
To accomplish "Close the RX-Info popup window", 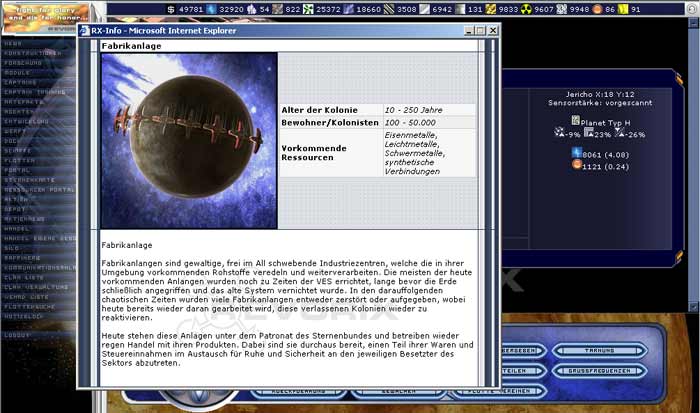I will (x=492, y=31).
